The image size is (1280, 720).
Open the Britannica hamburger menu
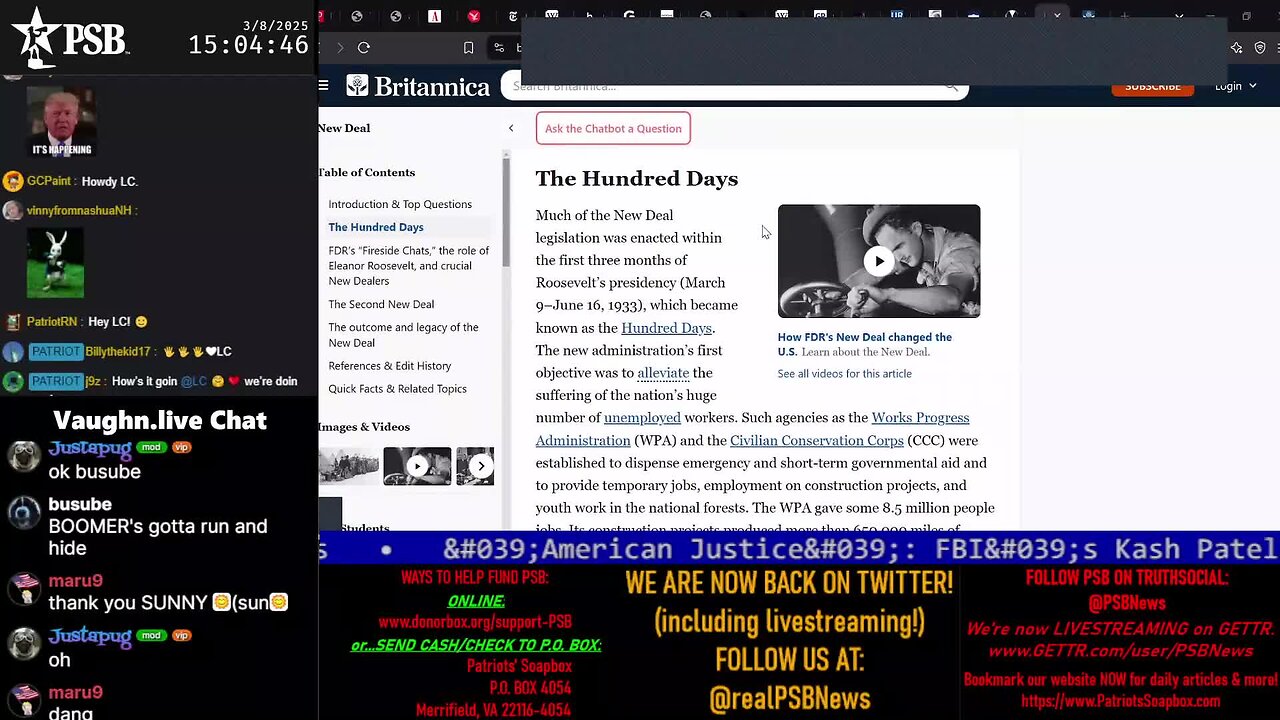(324, 86)
